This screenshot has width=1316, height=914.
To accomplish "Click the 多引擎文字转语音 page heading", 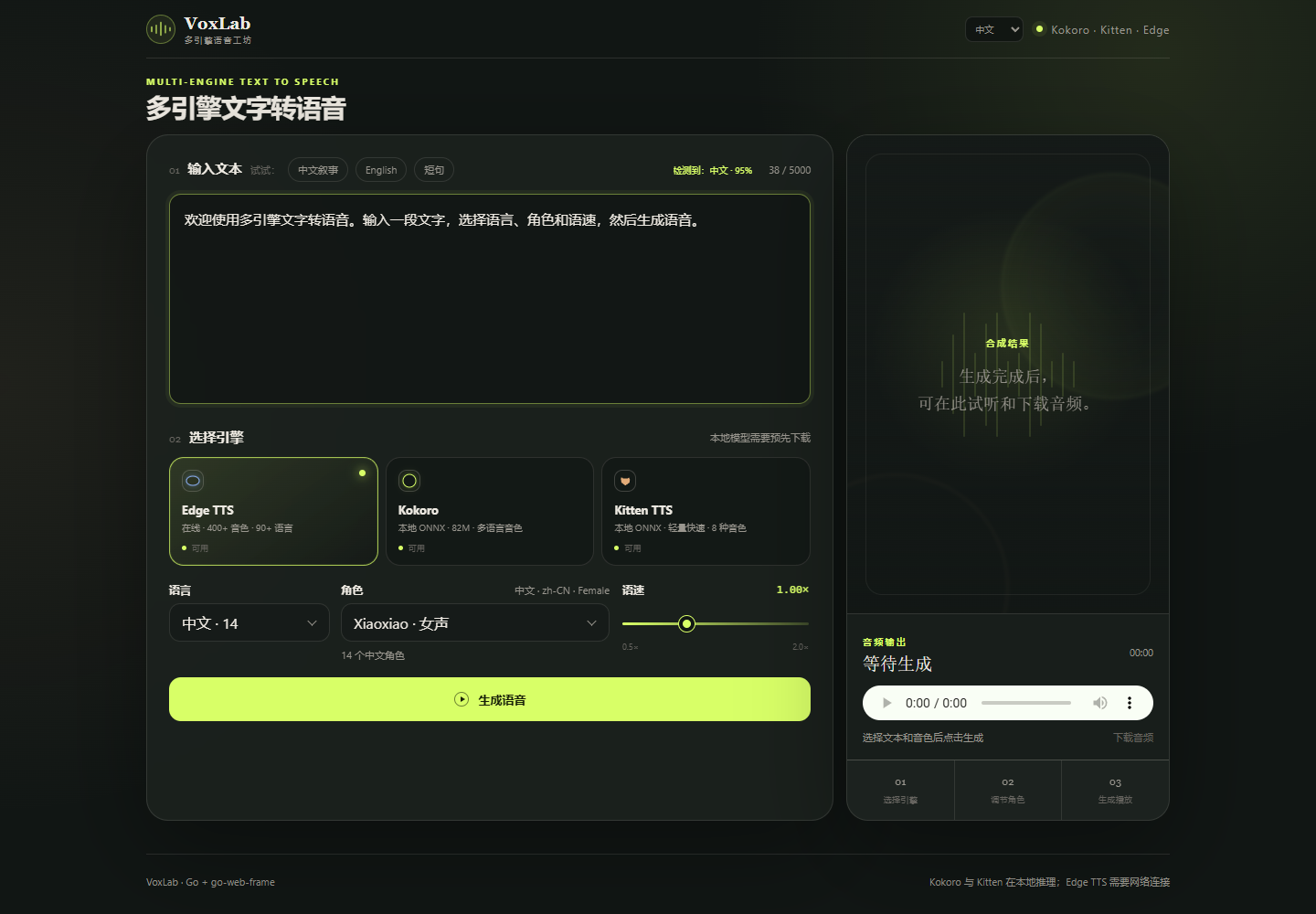I will pyautogui.click(x=246, y=109).
